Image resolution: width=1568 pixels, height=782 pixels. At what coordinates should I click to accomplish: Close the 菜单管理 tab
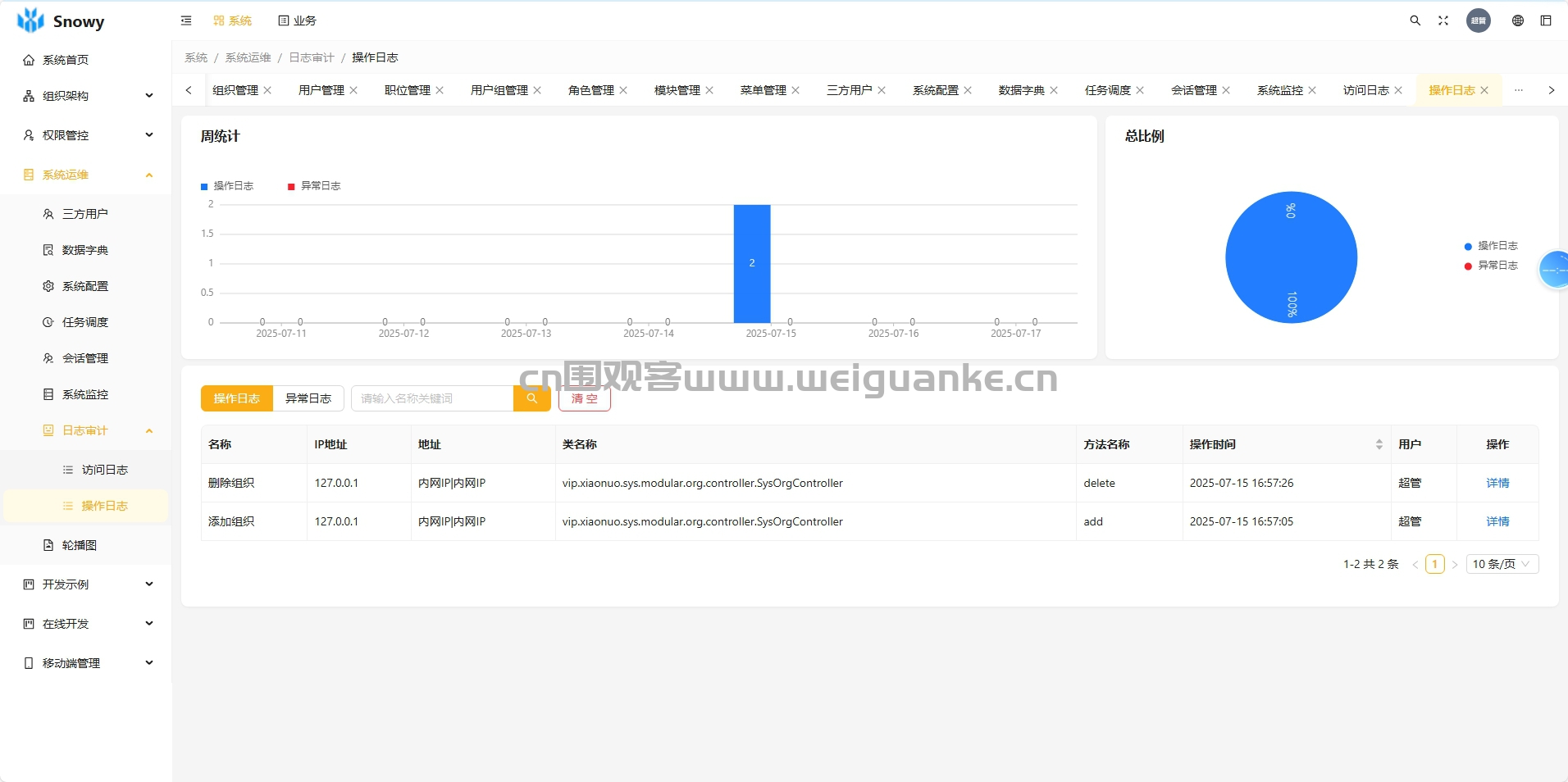[795, 90]
